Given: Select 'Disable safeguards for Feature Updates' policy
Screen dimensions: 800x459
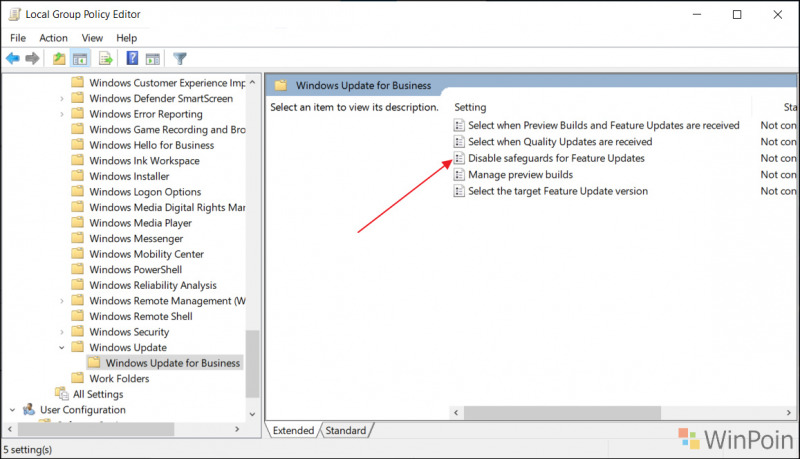Looking at the screenshot, I should (556, 158).
